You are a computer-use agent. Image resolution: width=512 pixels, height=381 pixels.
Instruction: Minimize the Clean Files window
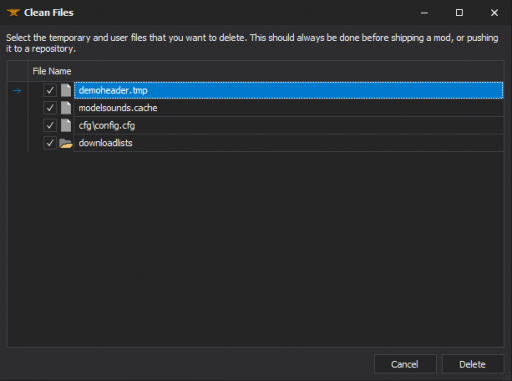tap(424, 13)
